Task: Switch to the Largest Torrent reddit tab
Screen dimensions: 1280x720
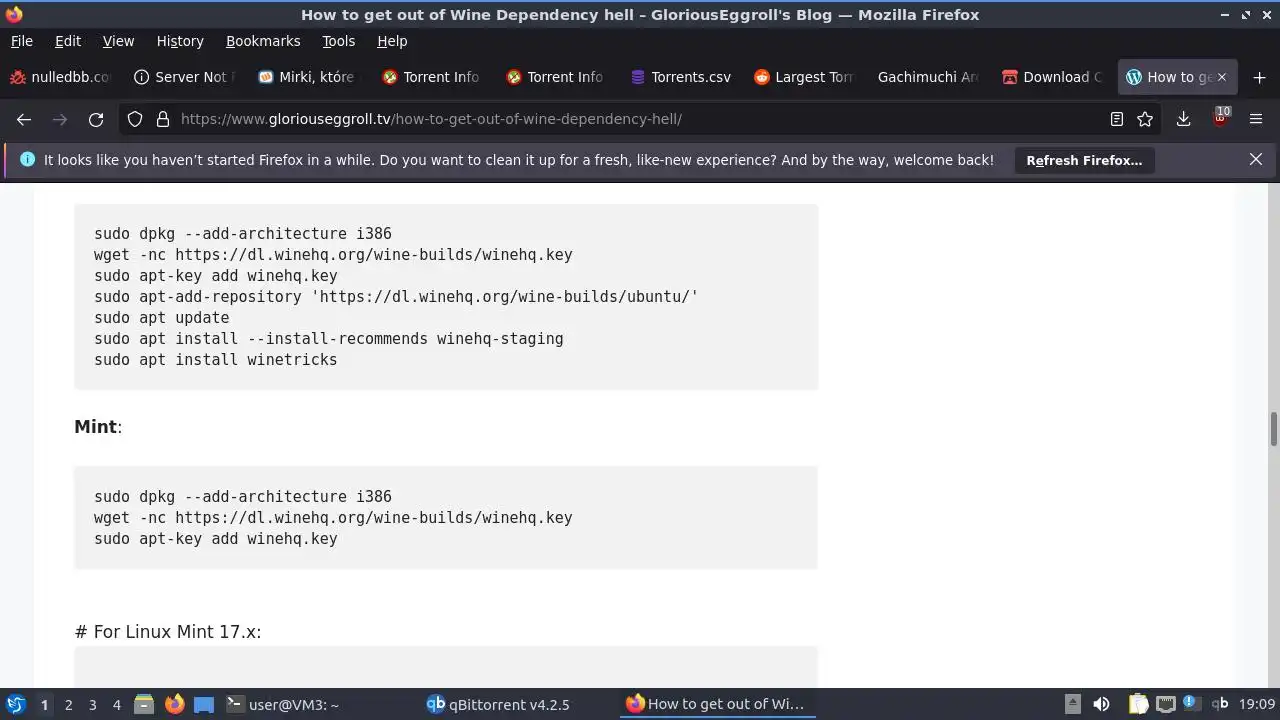Action: [804, 77]
